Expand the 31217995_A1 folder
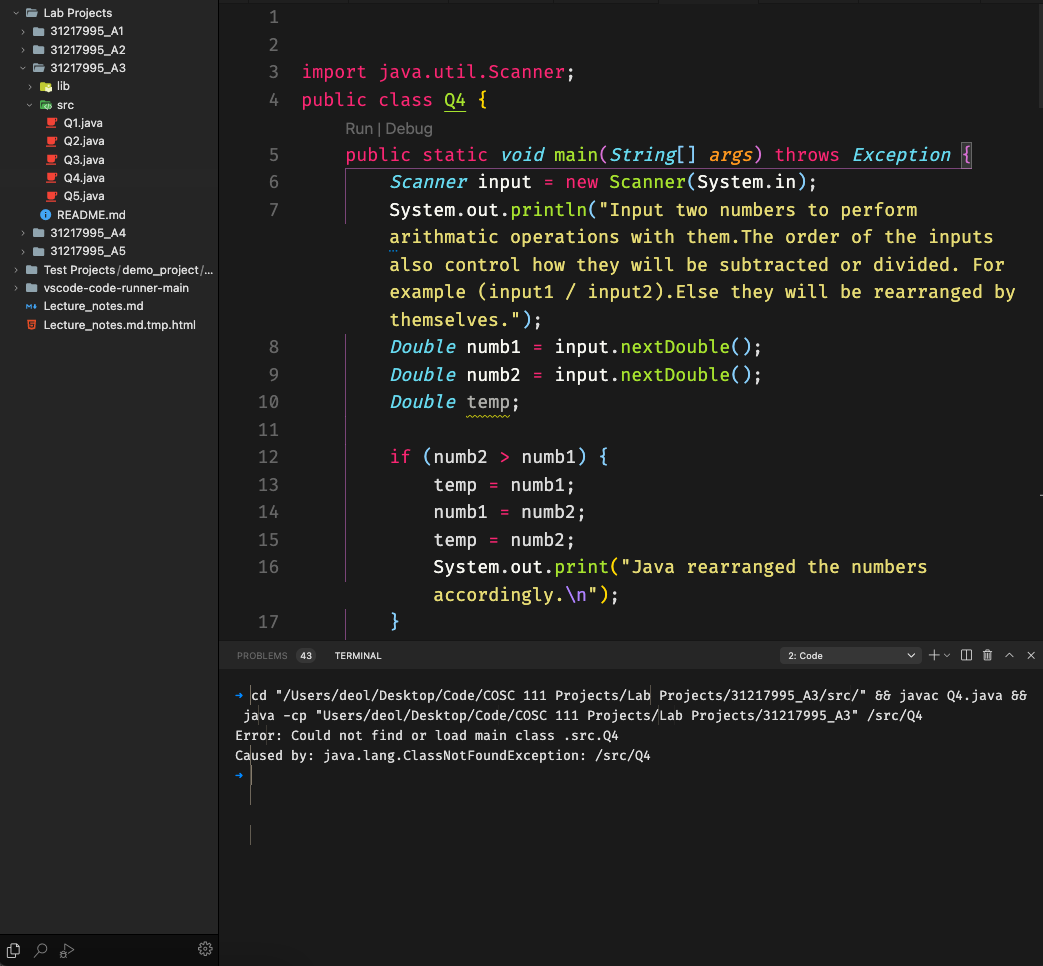The height and width of the screenshot is (966, 1043). (23, 31)
